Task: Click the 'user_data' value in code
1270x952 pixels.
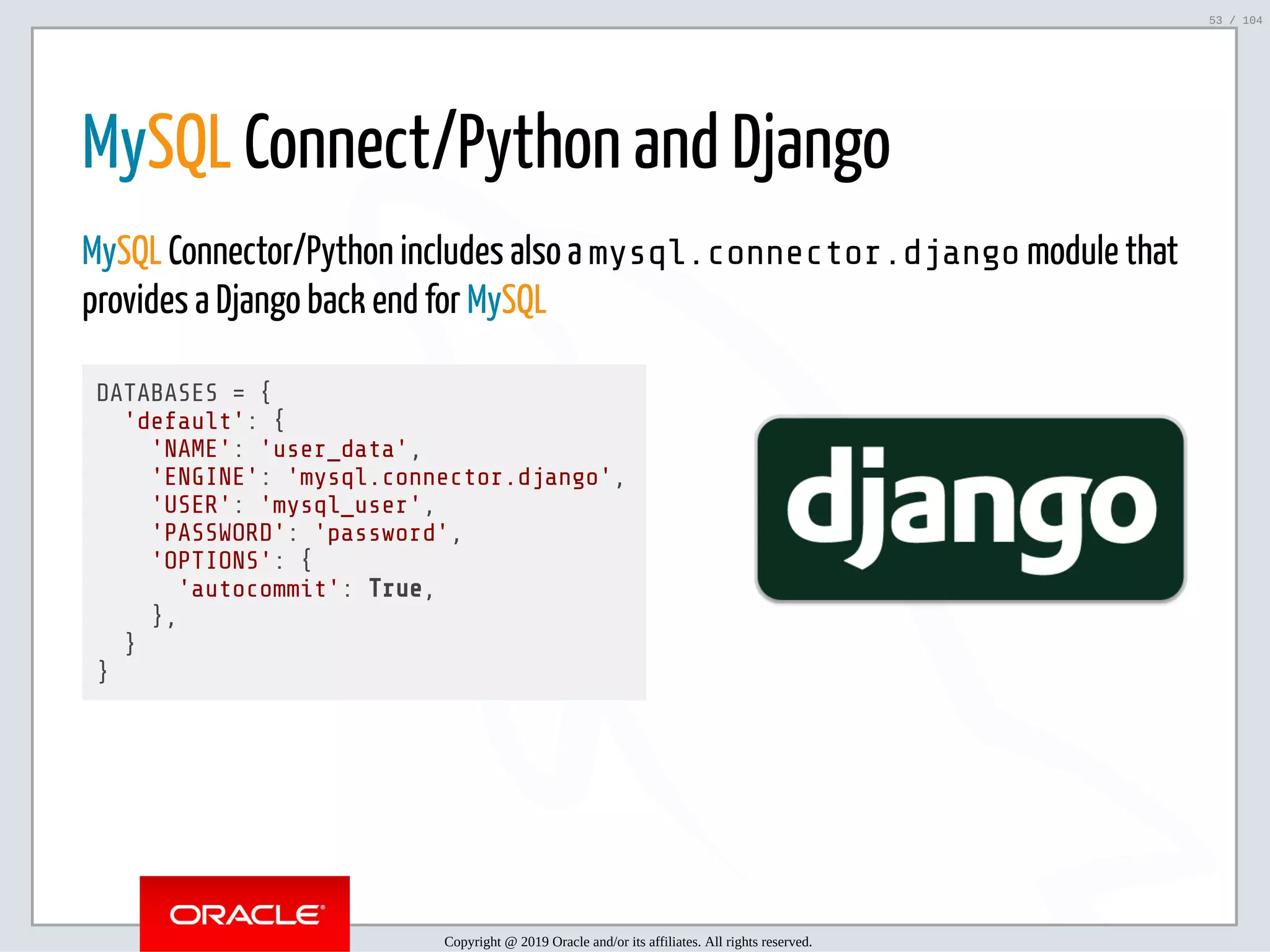Action: pyautogui.click(x=334, y=449)
